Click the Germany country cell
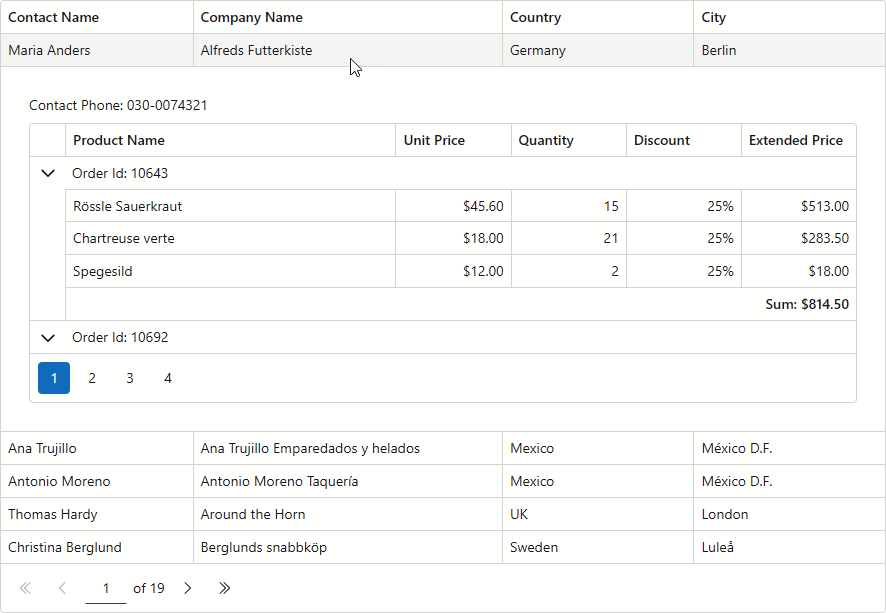The width and height of the screenshot is (886, 613). [x=598, y=50]
